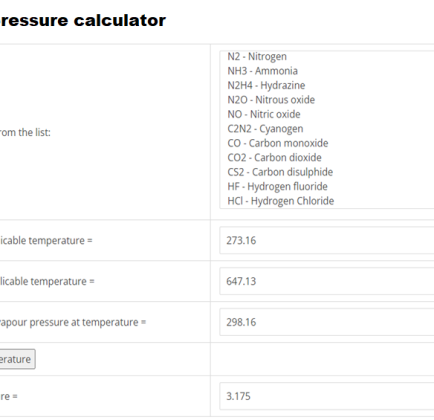Screen dimensions: 434x420
Task: Click the 'vapour pressure at temperature =' label
Action: 73,322
